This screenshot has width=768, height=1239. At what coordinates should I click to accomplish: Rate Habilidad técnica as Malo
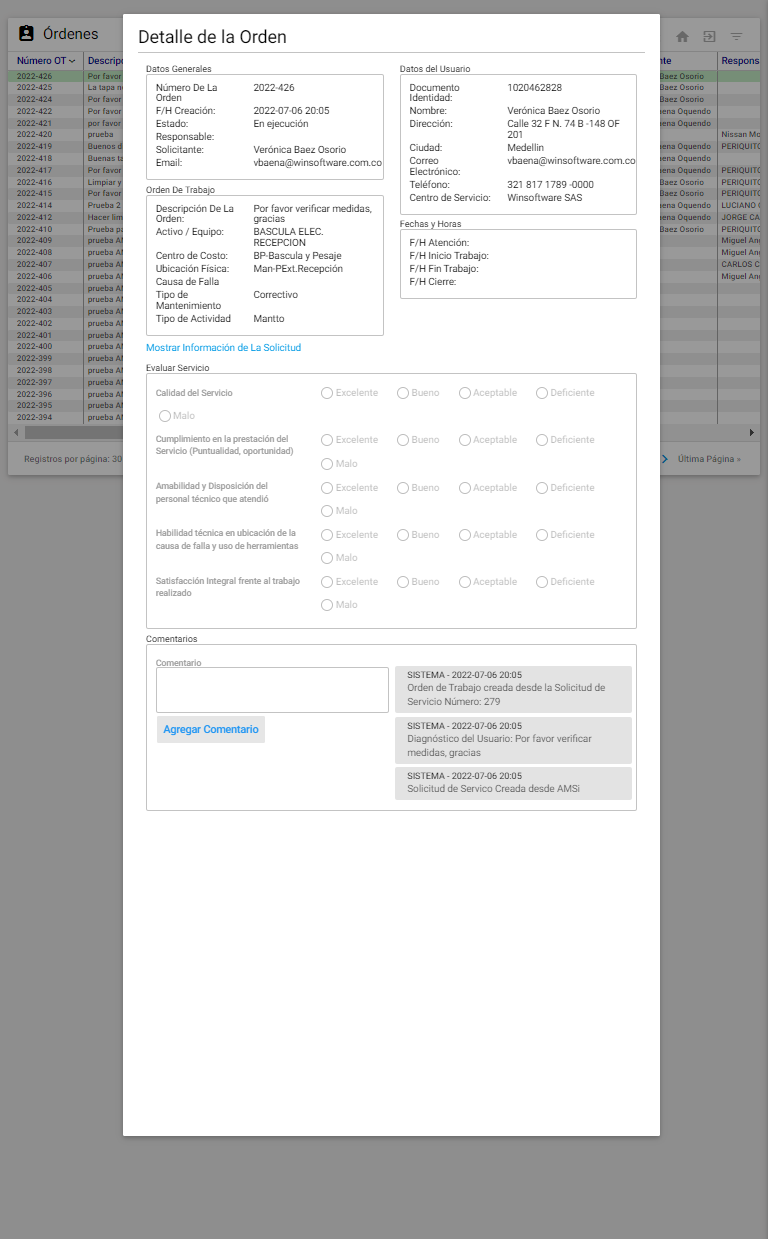click(x=327, y=558)
